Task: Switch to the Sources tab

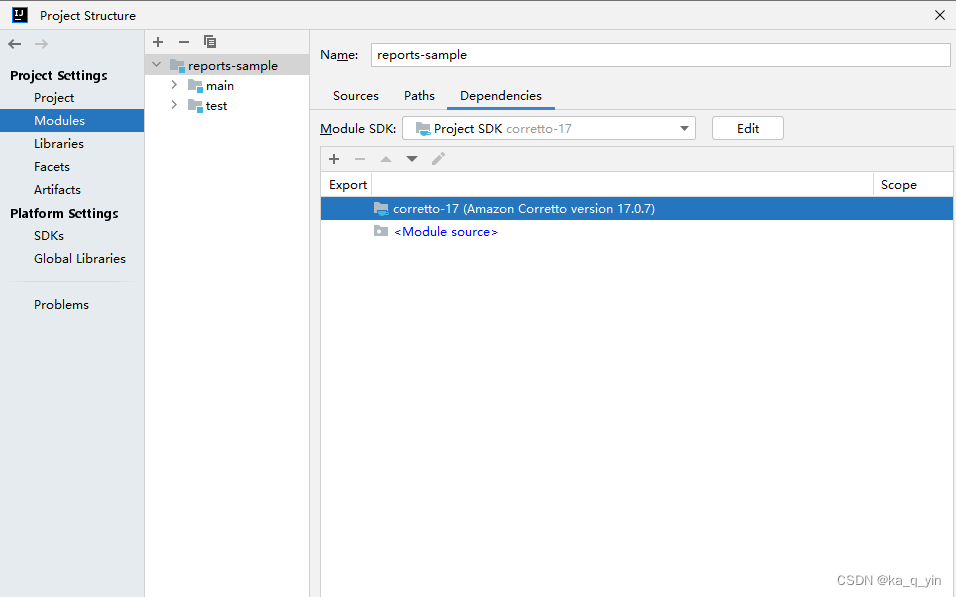Action: pos(355,96)
